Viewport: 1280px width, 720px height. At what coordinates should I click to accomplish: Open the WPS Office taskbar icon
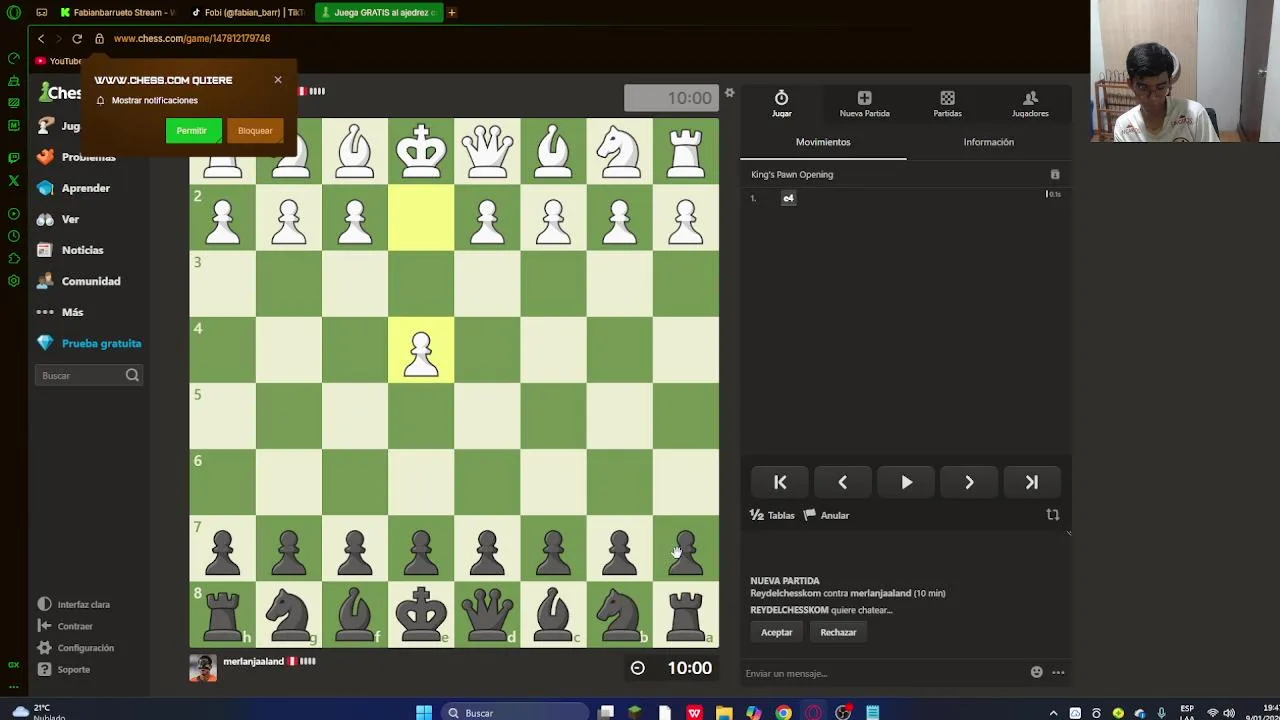[694, 712]
